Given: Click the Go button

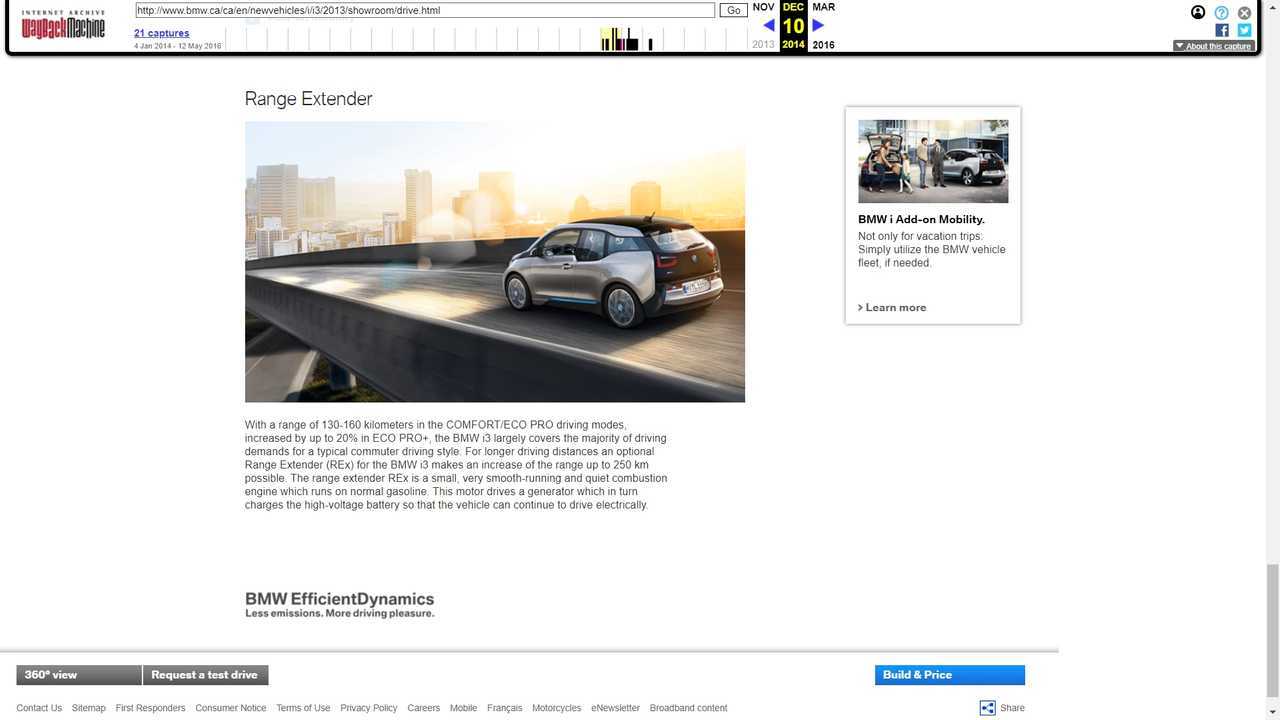Looking at the screenshot, I should click(x=733, y=10).
